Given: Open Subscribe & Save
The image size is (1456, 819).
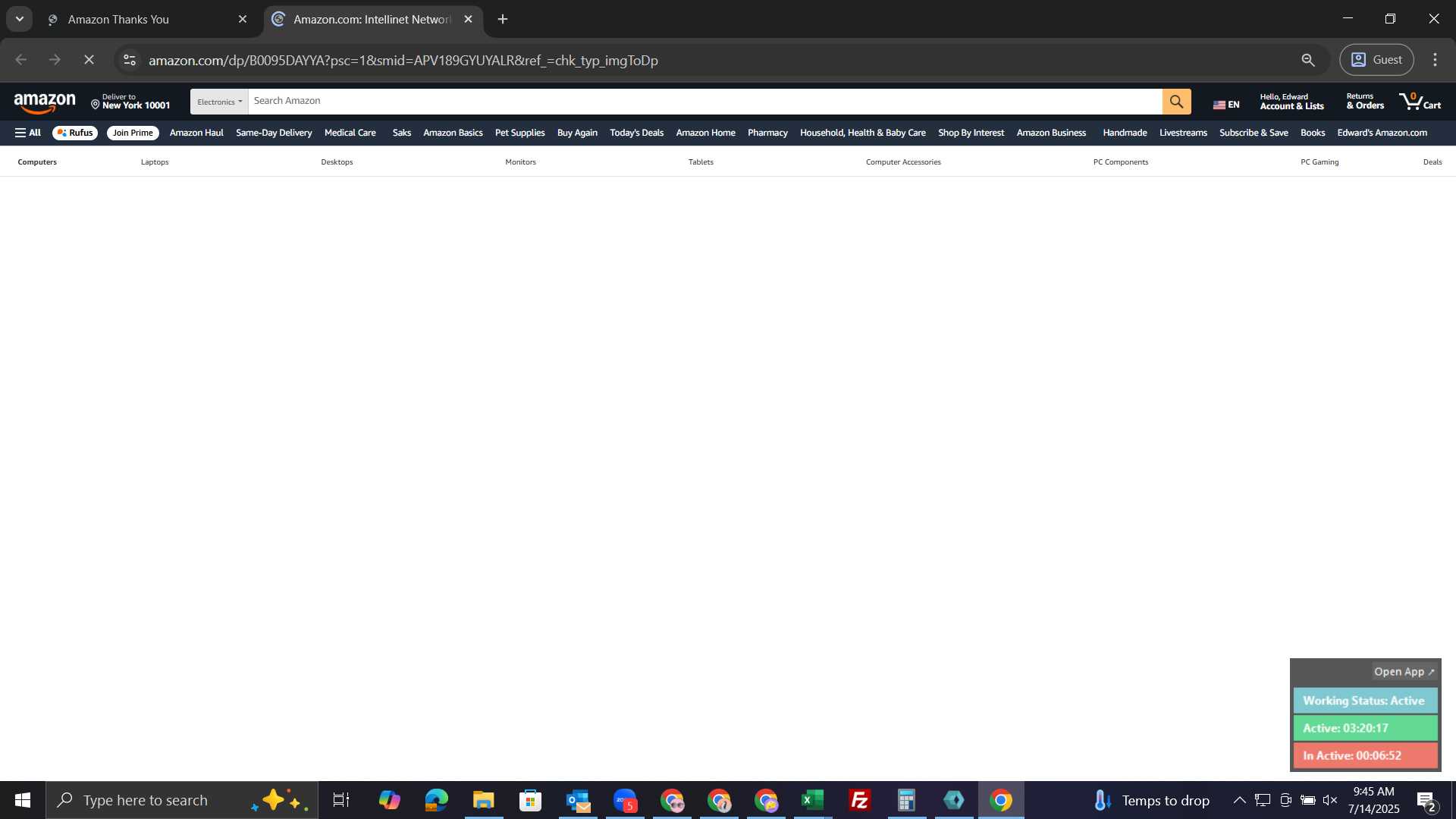Looking at the screenshot, I should click(1254, 133).
